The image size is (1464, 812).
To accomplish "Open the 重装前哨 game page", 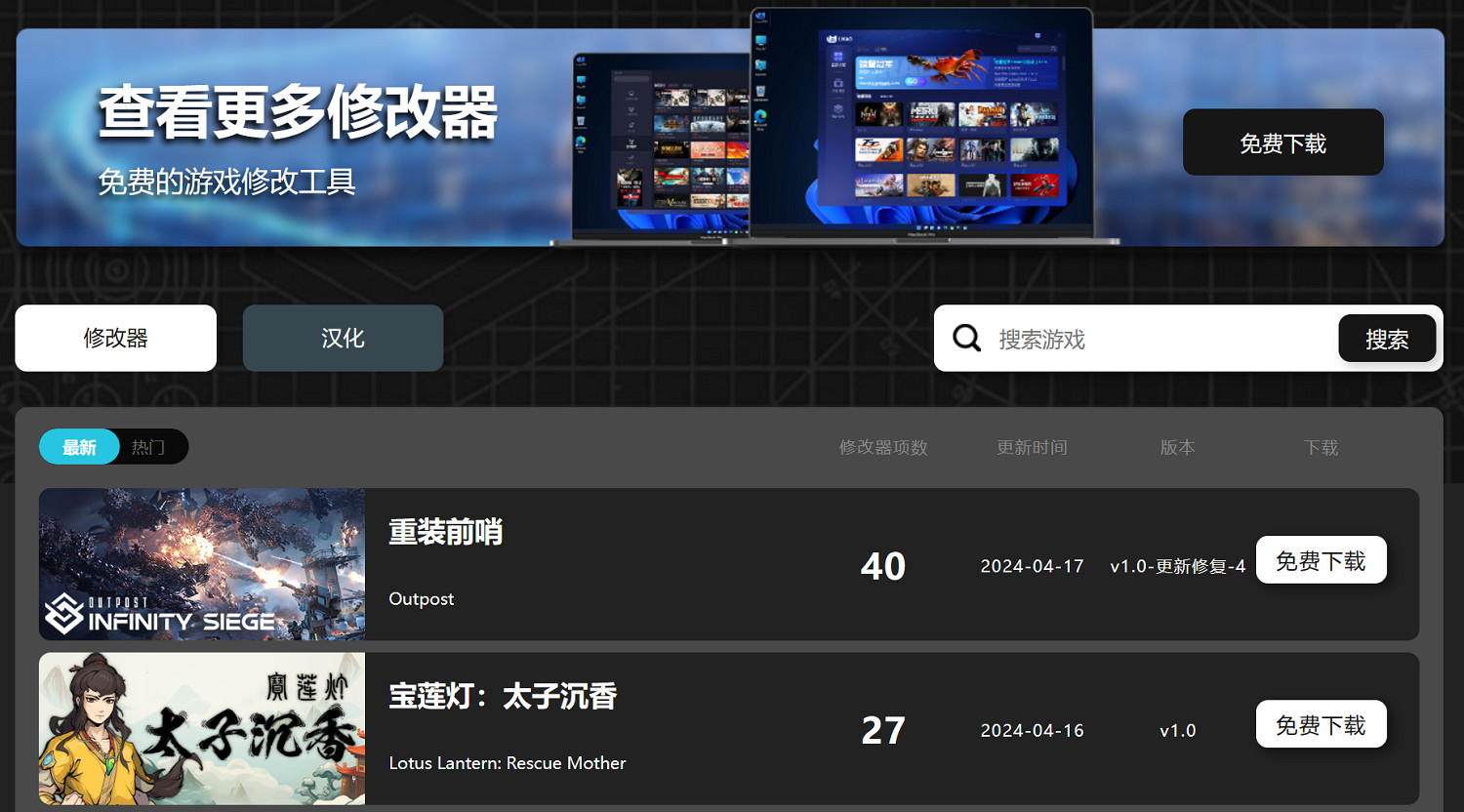I will pos(445,532).
